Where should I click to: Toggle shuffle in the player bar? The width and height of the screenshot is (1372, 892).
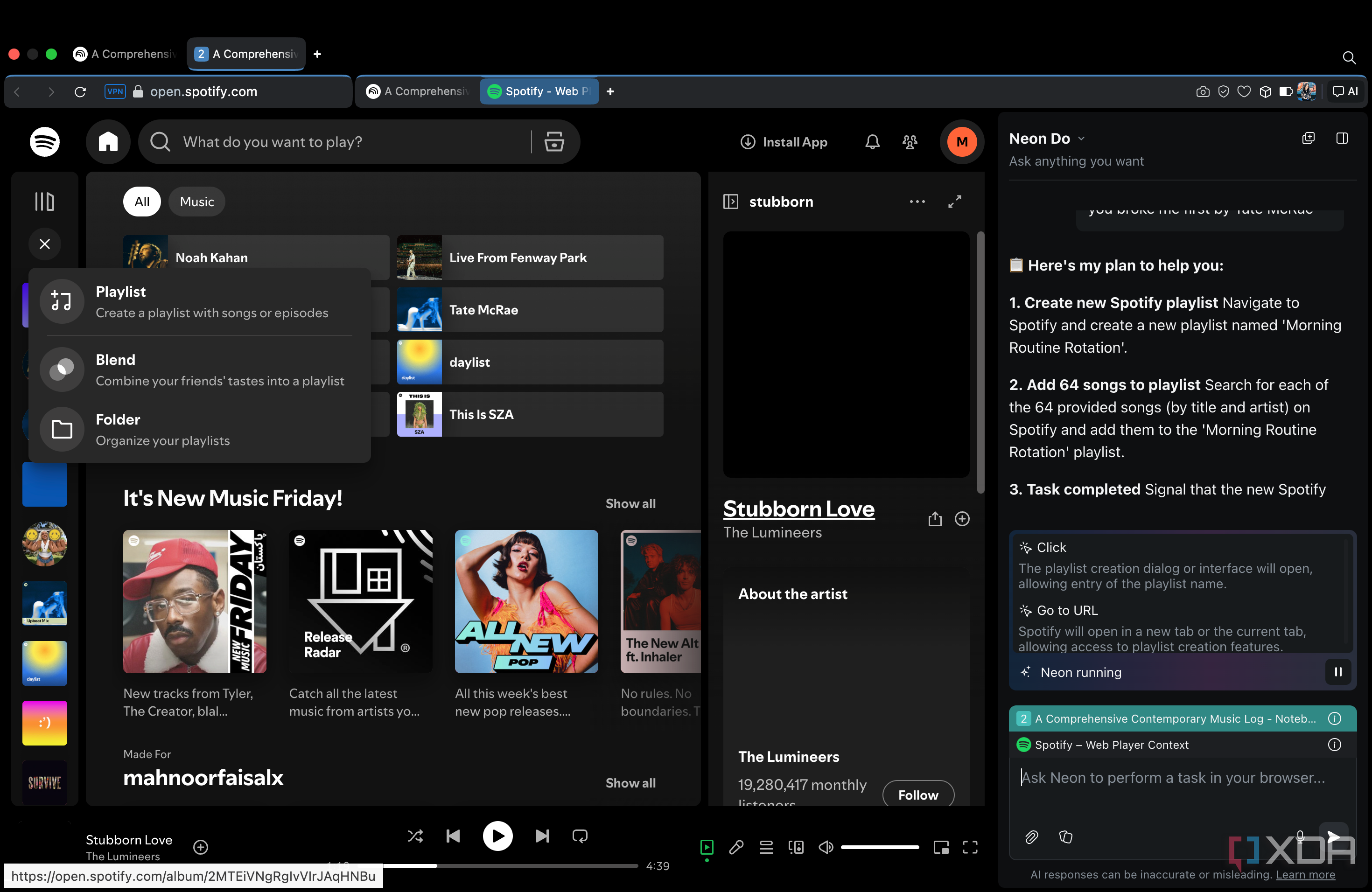[415, 836]
